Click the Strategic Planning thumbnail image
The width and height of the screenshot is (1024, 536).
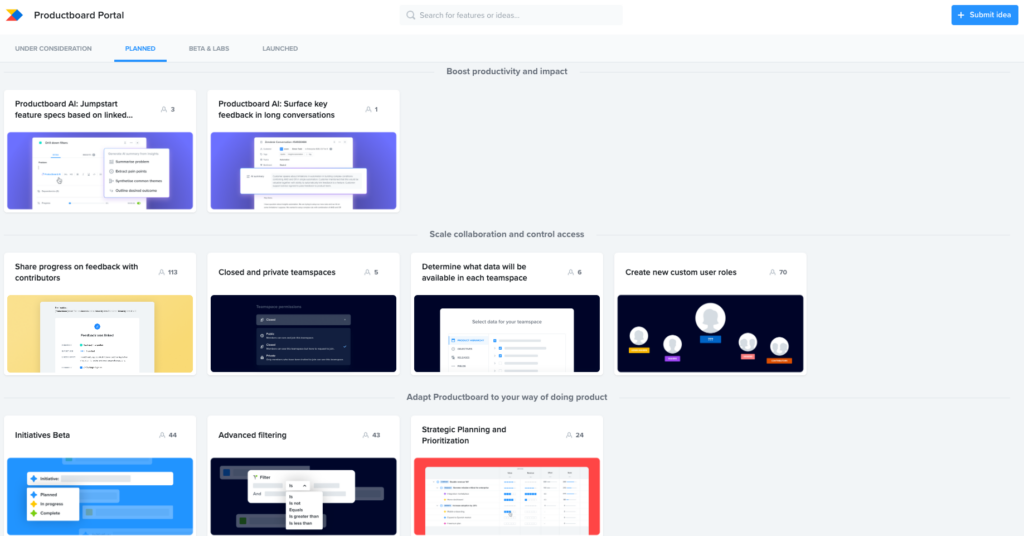(507, 496)
